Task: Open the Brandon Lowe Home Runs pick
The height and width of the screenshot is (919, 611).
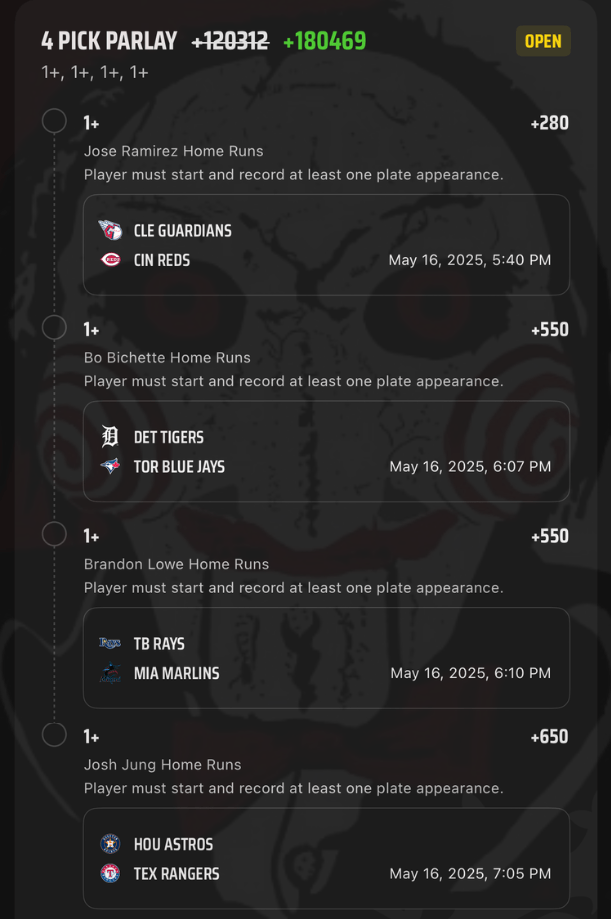Action: click(x=176, y=564)
